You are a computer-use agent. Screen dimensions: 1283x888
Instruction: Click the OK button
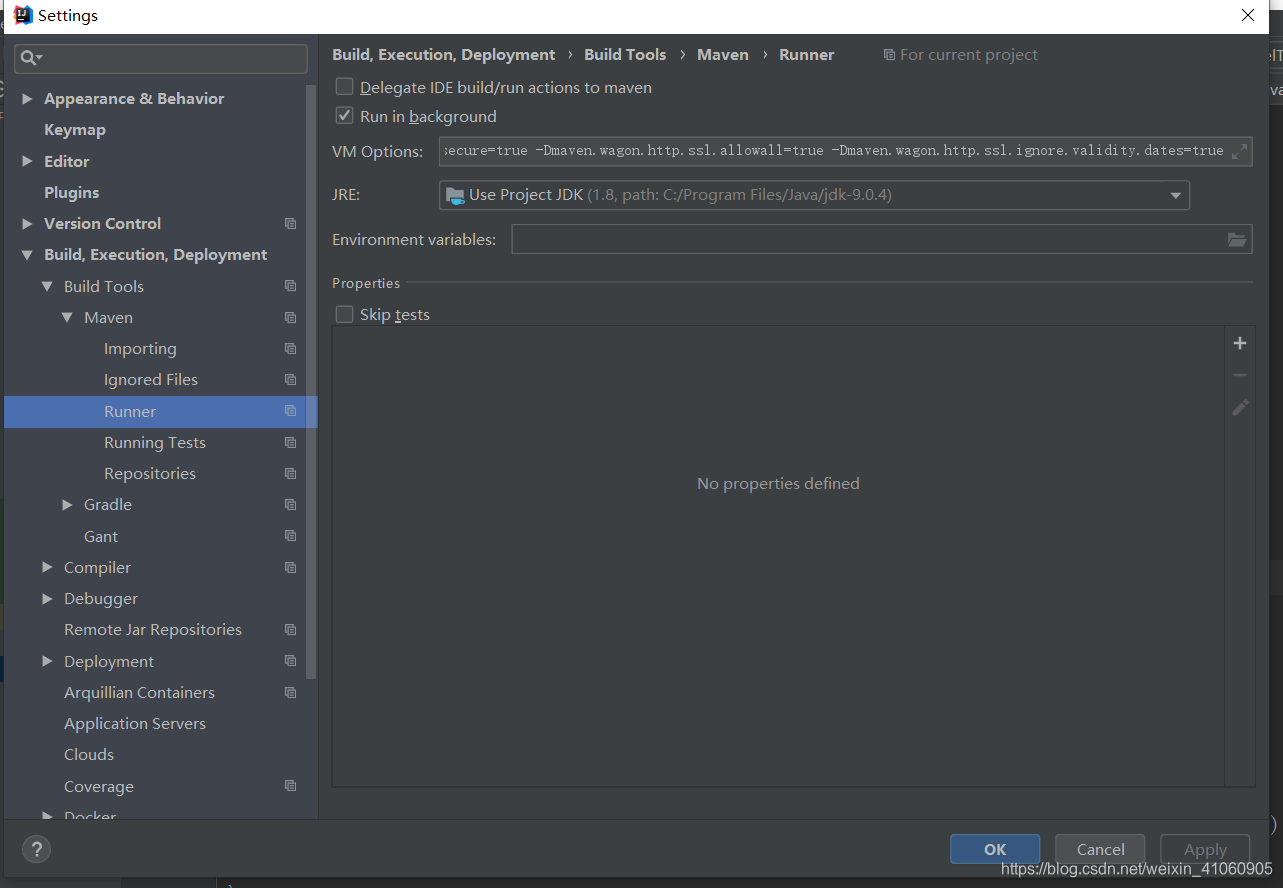point(995,849)
